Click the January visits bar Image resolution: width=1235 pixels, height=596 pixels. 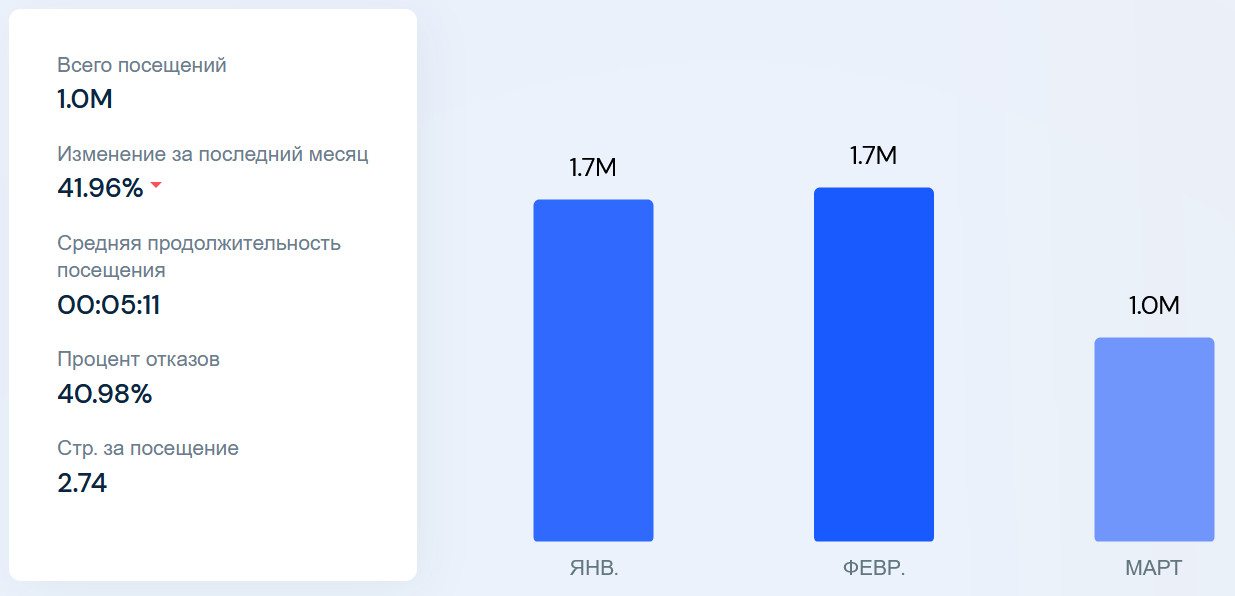point(593,370)
